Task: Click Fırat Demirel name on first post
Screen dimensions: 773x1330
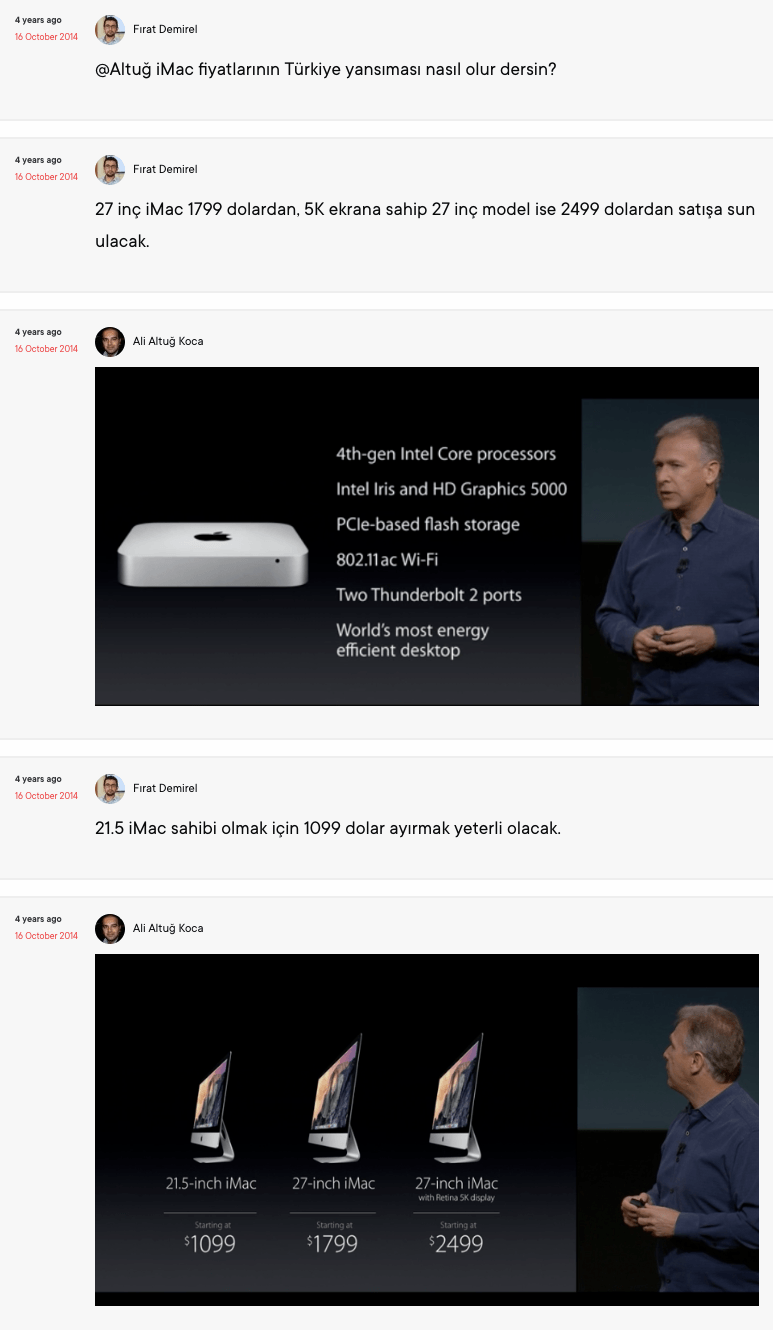Action: pos(165,30)
